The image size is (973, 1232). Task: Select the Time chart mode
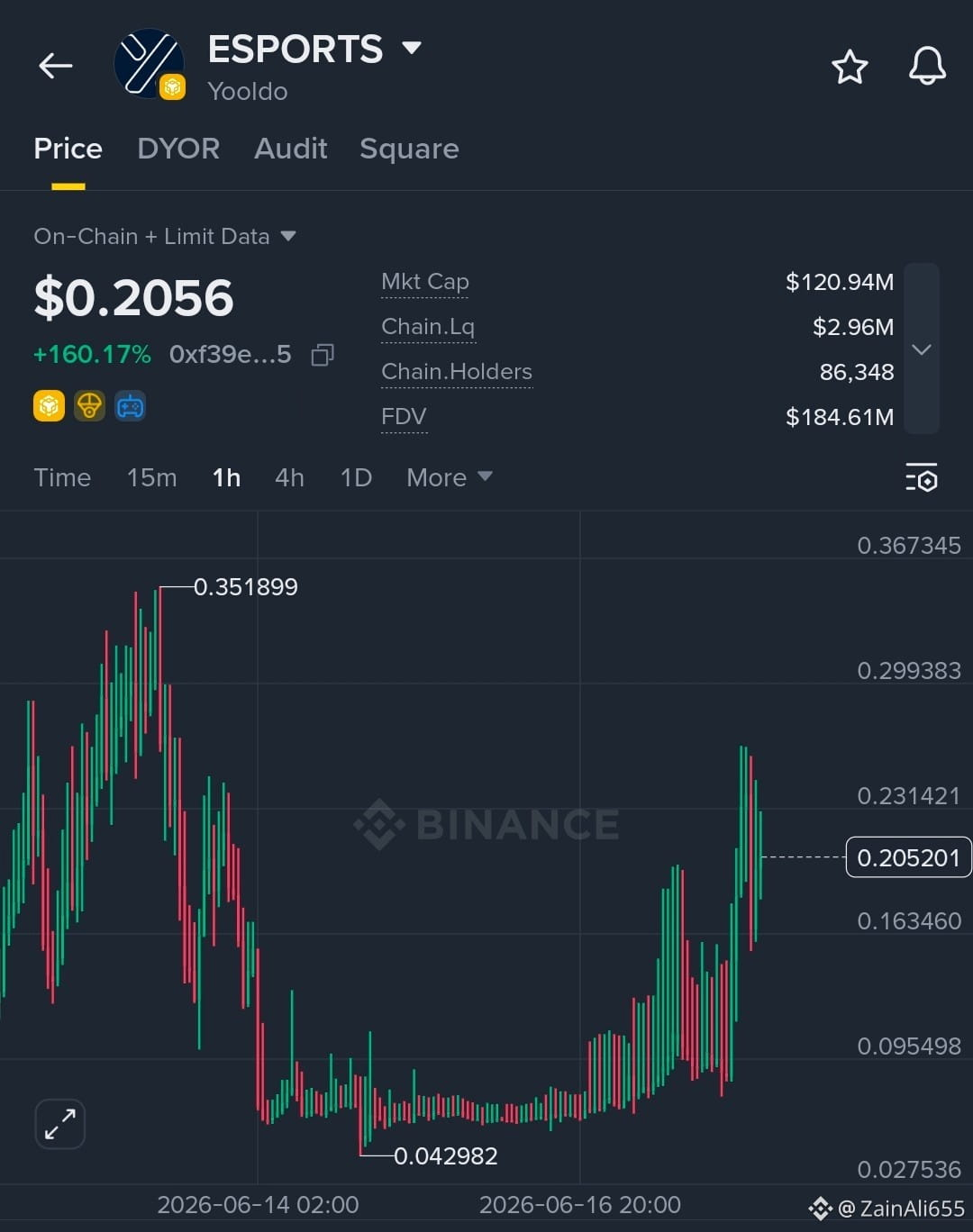coord(62,477)
